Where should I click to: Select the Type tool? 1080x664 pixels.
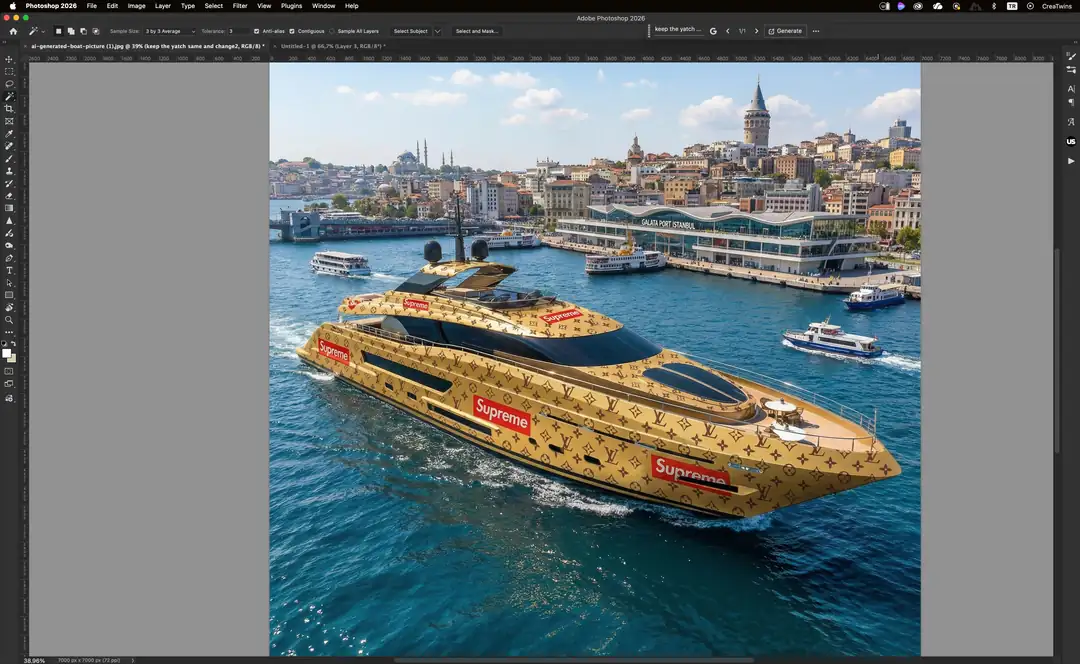point(9,270)
